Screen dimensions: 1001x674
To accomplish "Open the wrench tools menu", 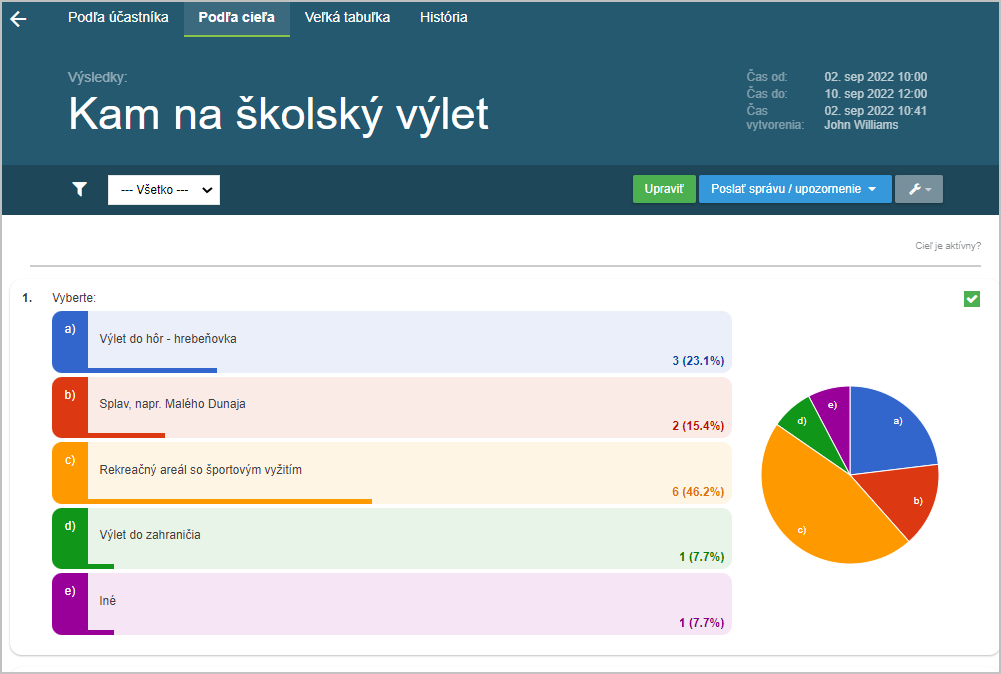I will [x=918, y=189].
